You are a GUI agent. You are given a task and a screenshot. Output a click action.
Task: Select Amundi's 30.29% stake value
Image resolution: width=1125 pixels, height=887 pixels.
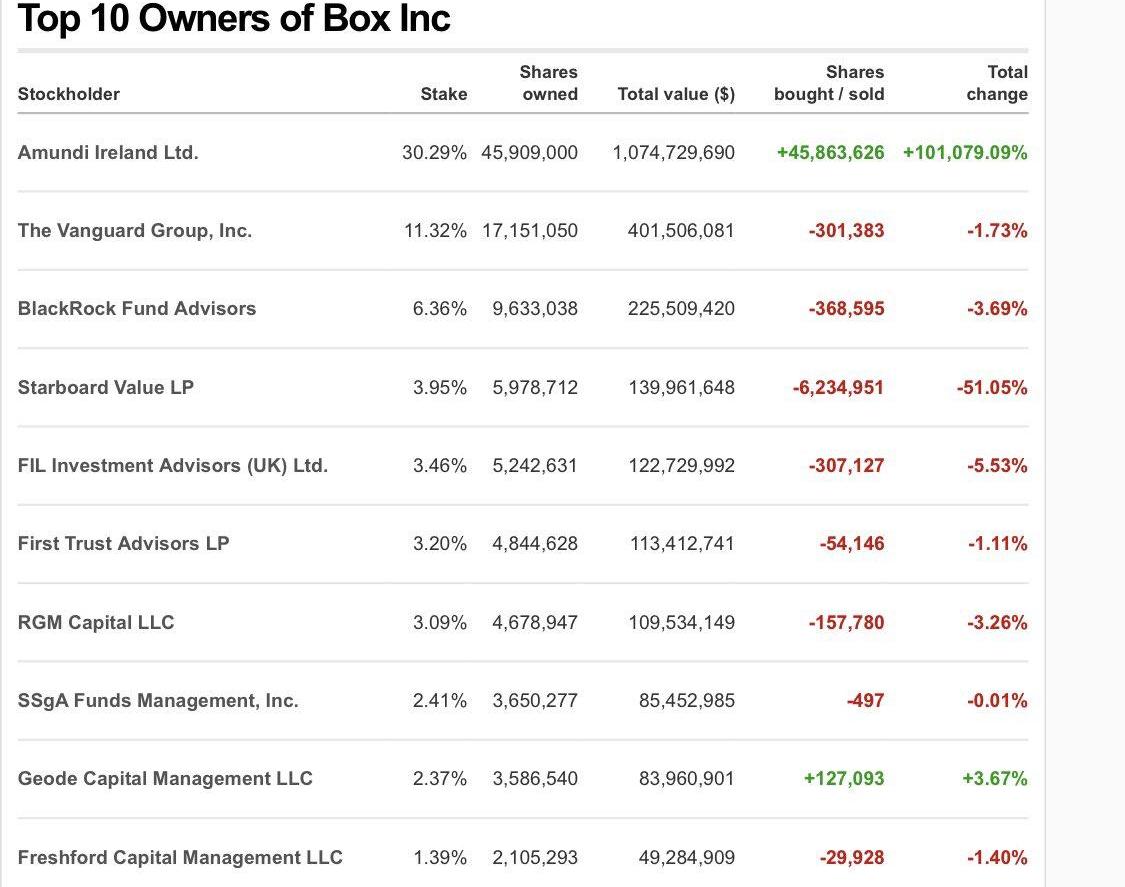coord(434,153)
